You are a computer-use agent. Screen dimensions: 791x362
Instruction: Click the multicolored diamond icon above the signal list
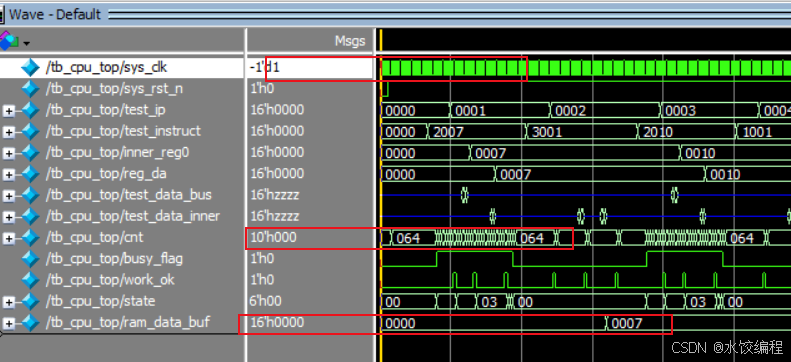8,40
